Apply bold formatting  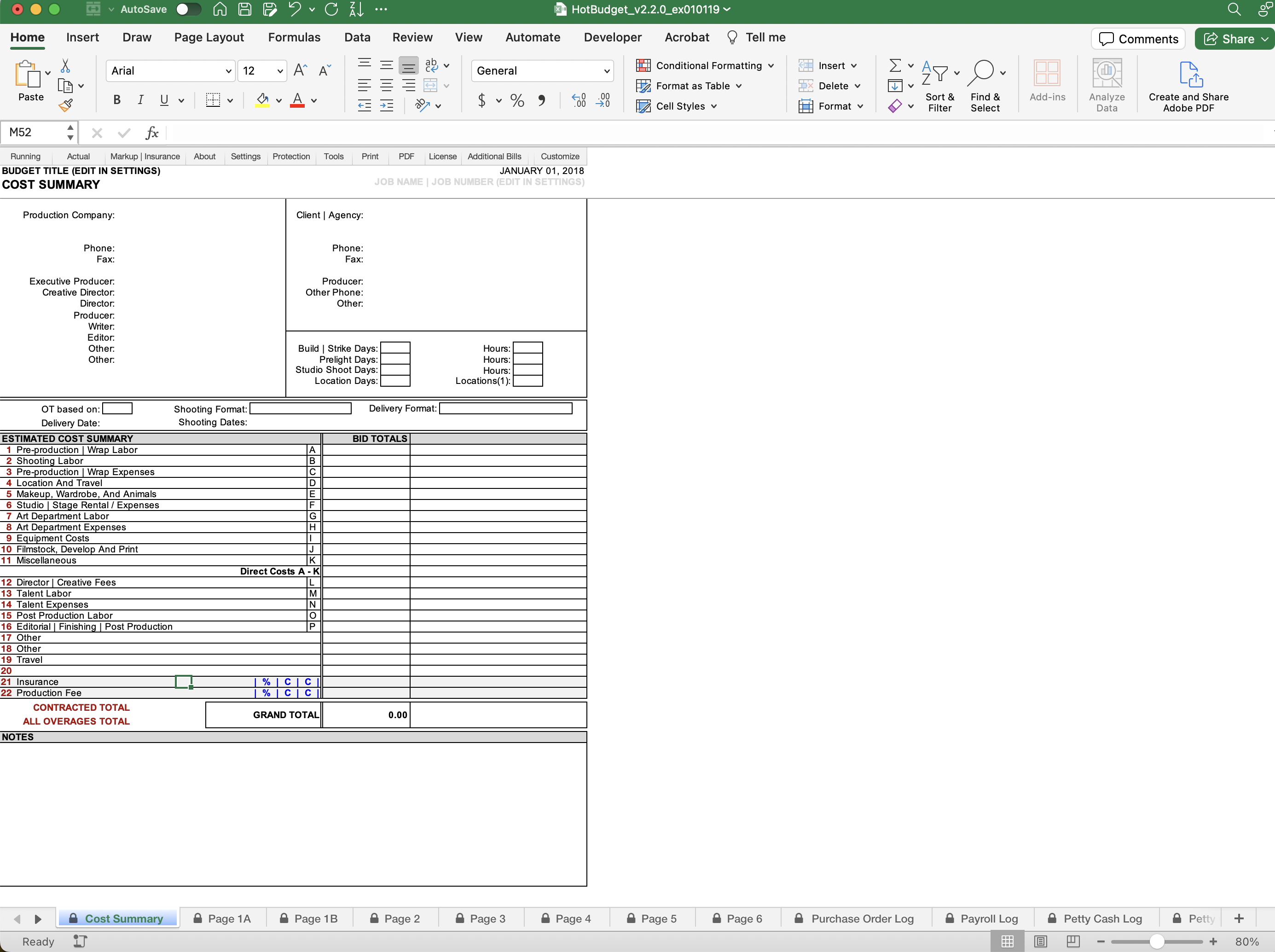point(116,100)
